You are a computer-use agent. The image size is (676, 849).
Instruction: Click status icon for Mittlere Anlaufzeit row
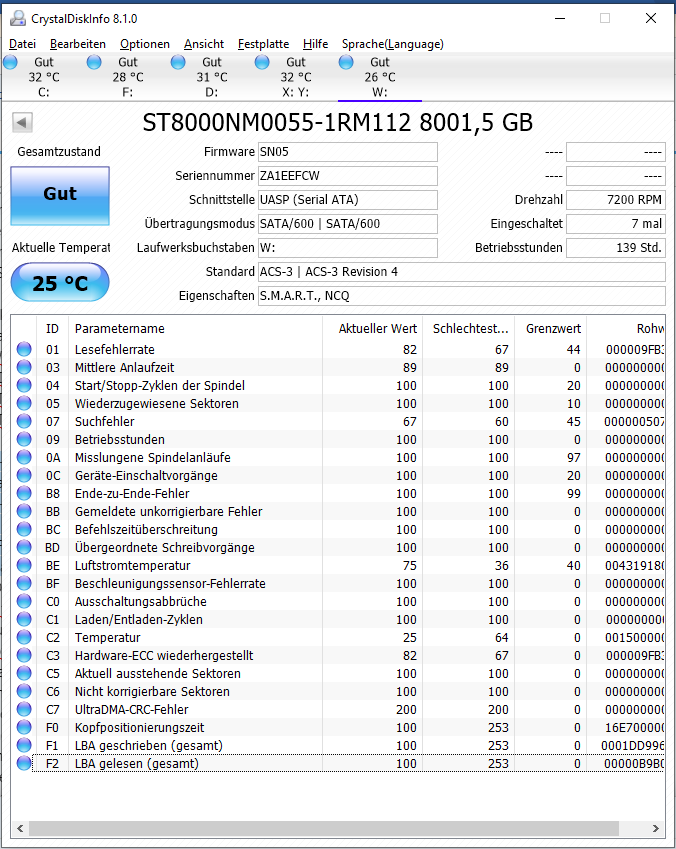[x=24, y=367]
